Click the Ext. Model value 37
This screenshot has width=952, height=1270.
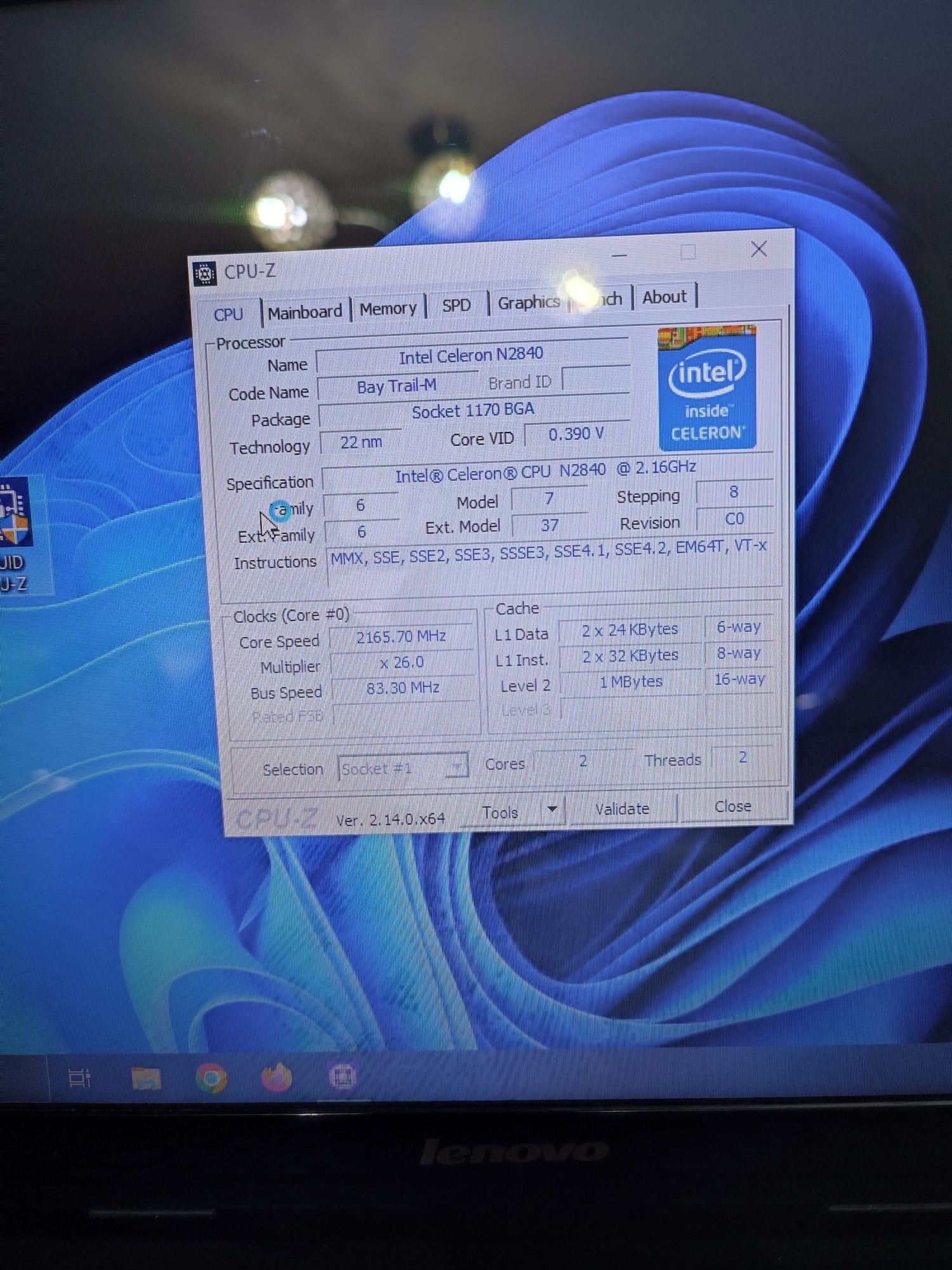pyautogui.click(x=550, y=526)
